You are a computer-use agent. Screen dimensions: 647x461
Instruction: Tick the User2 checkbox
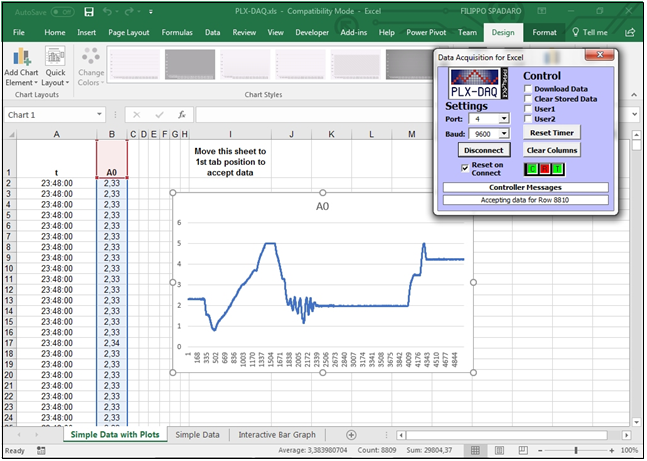528,119
